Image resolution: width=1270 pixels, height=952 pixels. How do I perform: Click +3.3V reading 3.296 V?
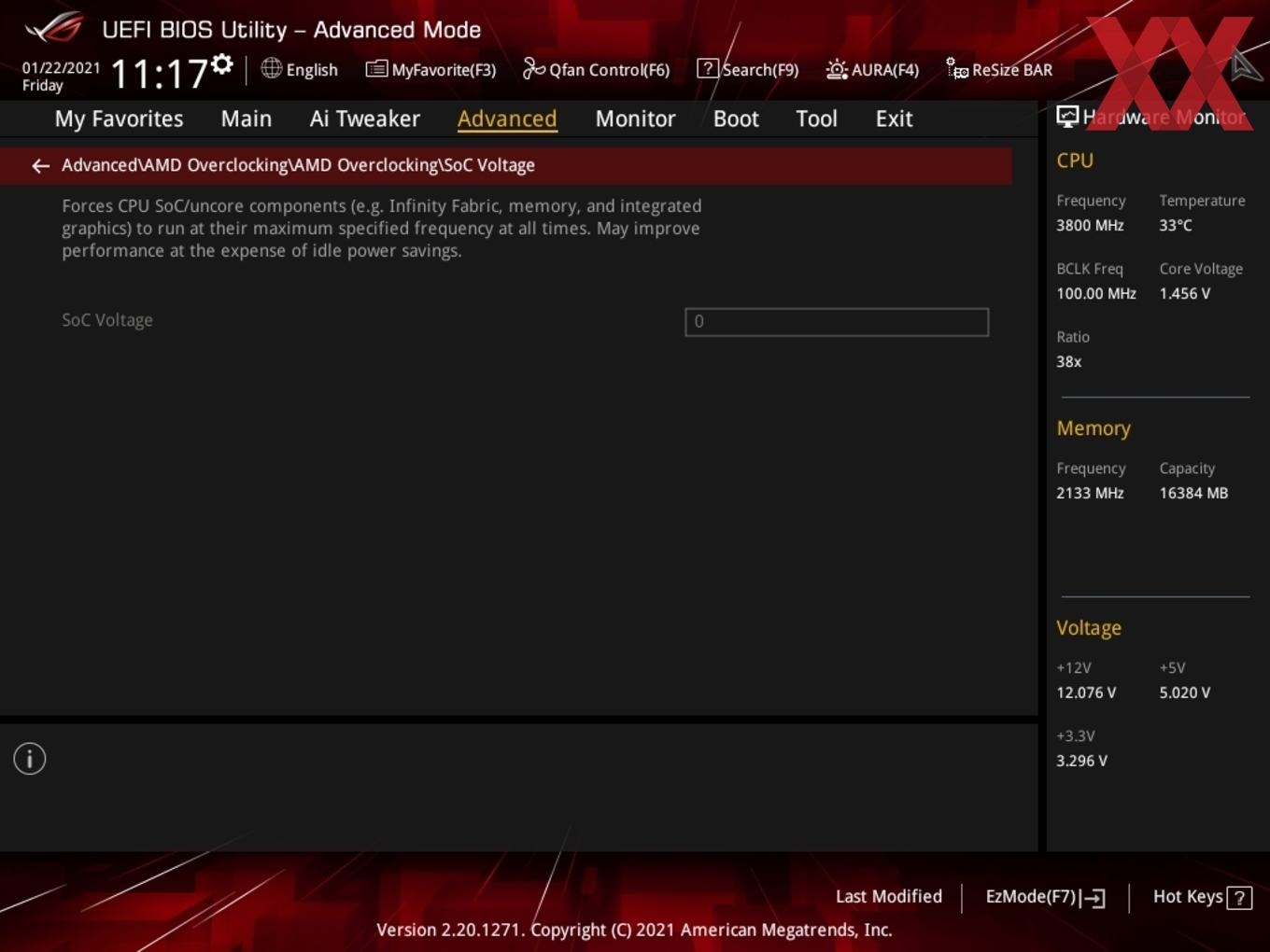pos(1082,762)
